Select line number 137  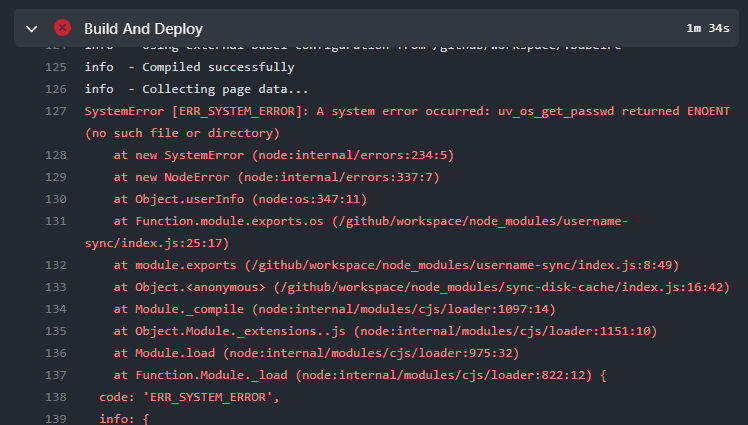(x=56, y=375)
